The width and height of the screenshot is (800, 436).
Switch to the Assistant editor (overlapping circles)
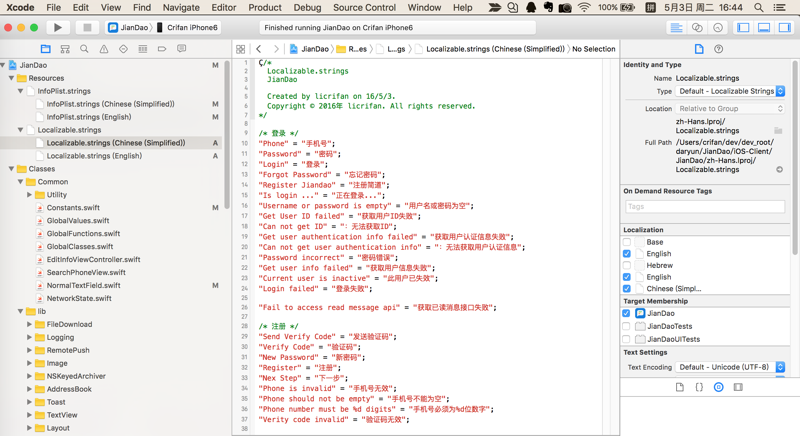(697, 28)
